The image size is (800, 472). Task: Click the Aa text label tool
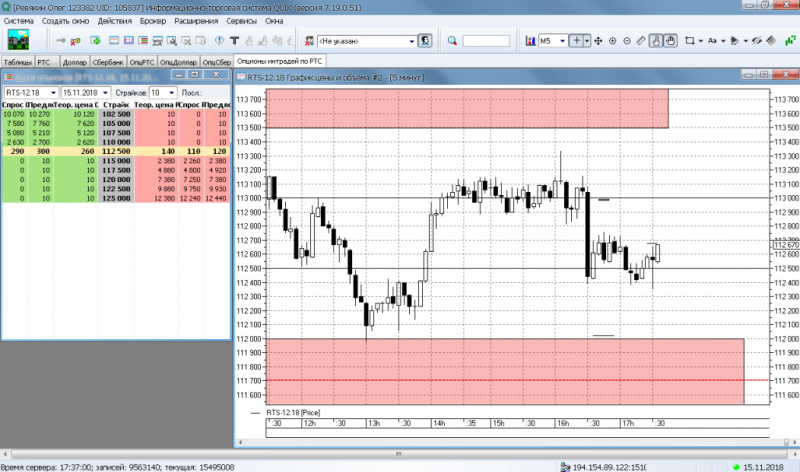712,41
